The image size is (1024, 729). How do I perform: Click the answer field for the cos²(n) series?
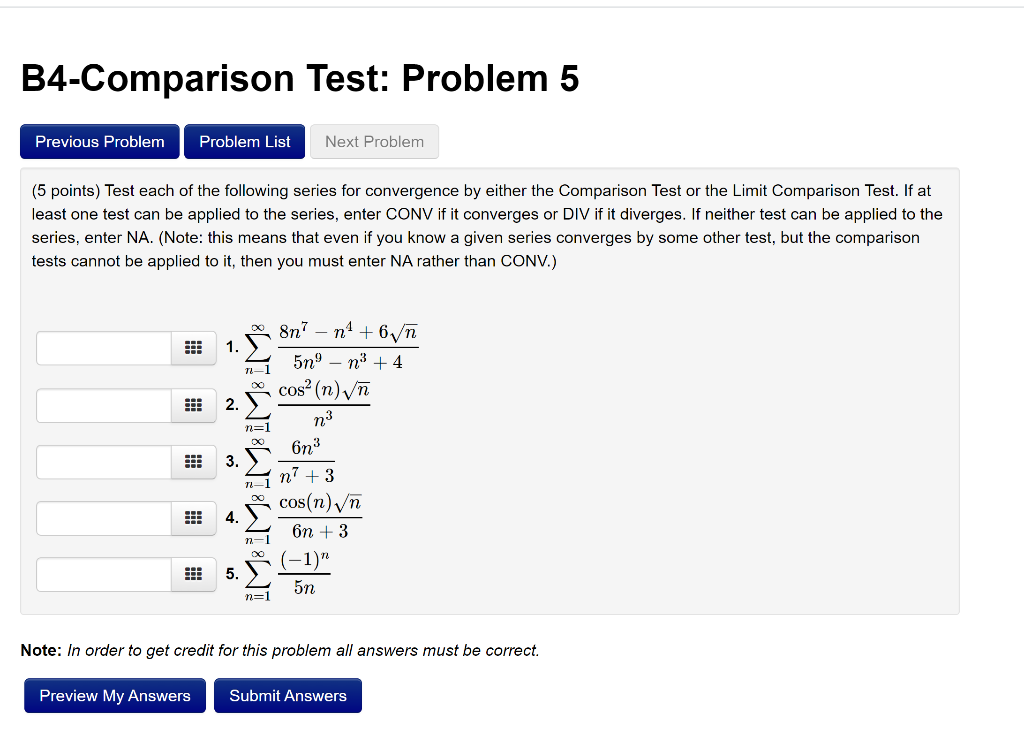click(x=103, y=405)
